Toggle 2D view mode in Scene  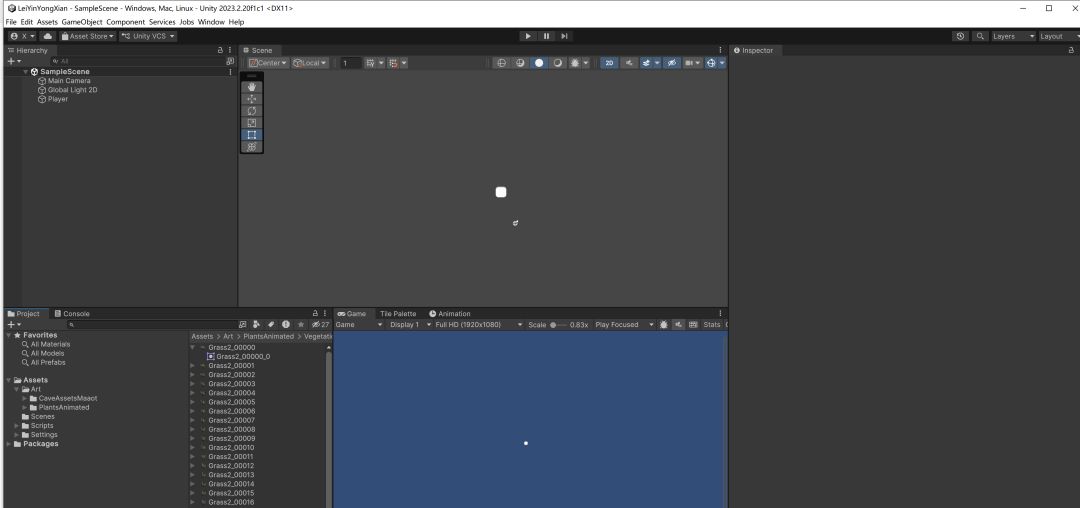pyautogui.click(x=609, y=63)
